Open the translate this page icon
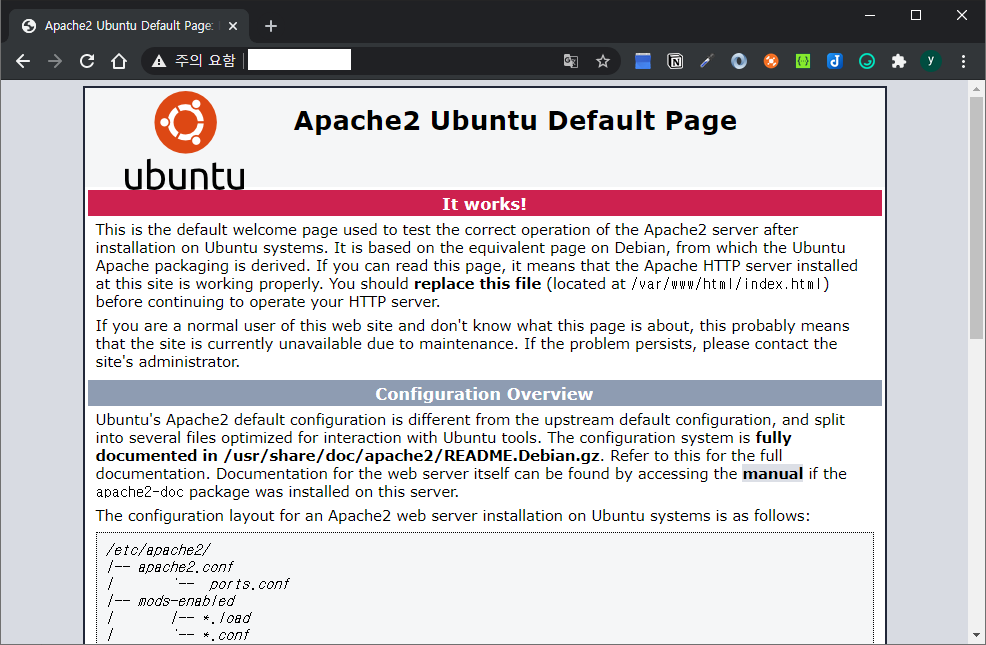This screenshot has height=645, width=986. (570, 61)
